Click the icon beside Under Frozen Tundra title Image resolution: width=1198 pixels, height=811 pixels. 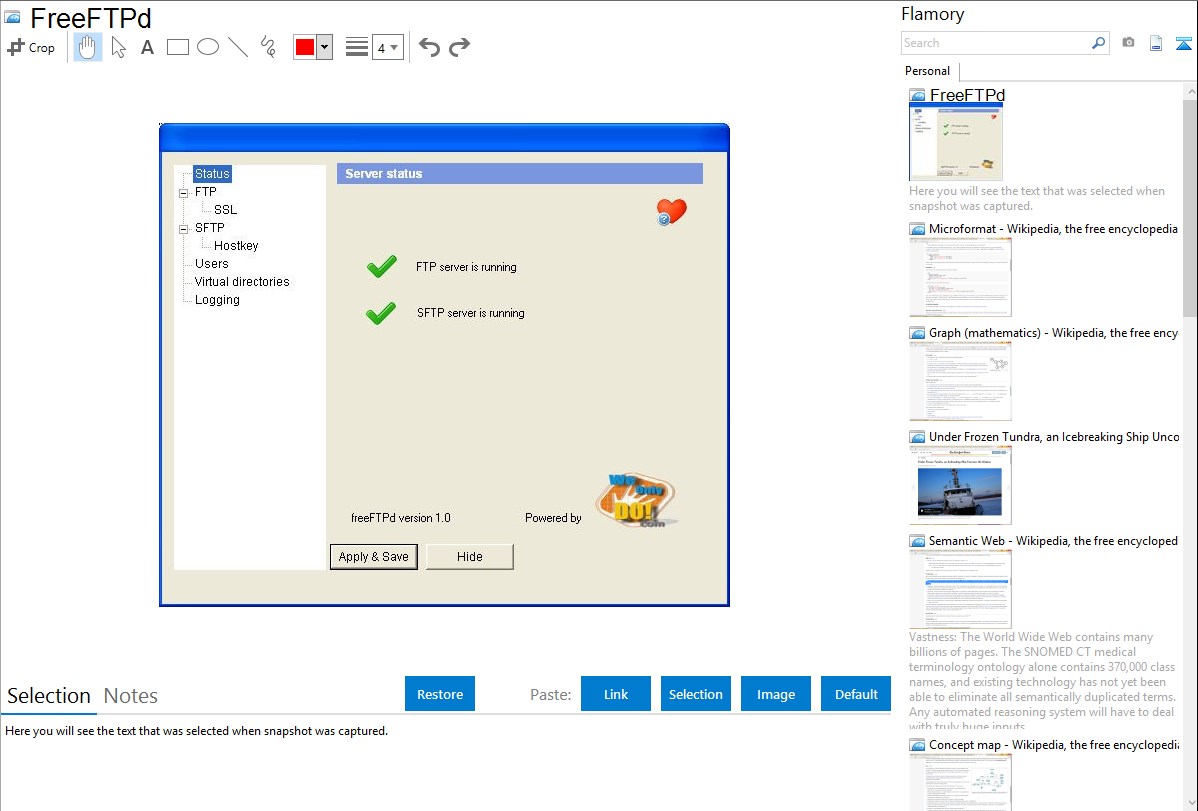click(918, 437)
